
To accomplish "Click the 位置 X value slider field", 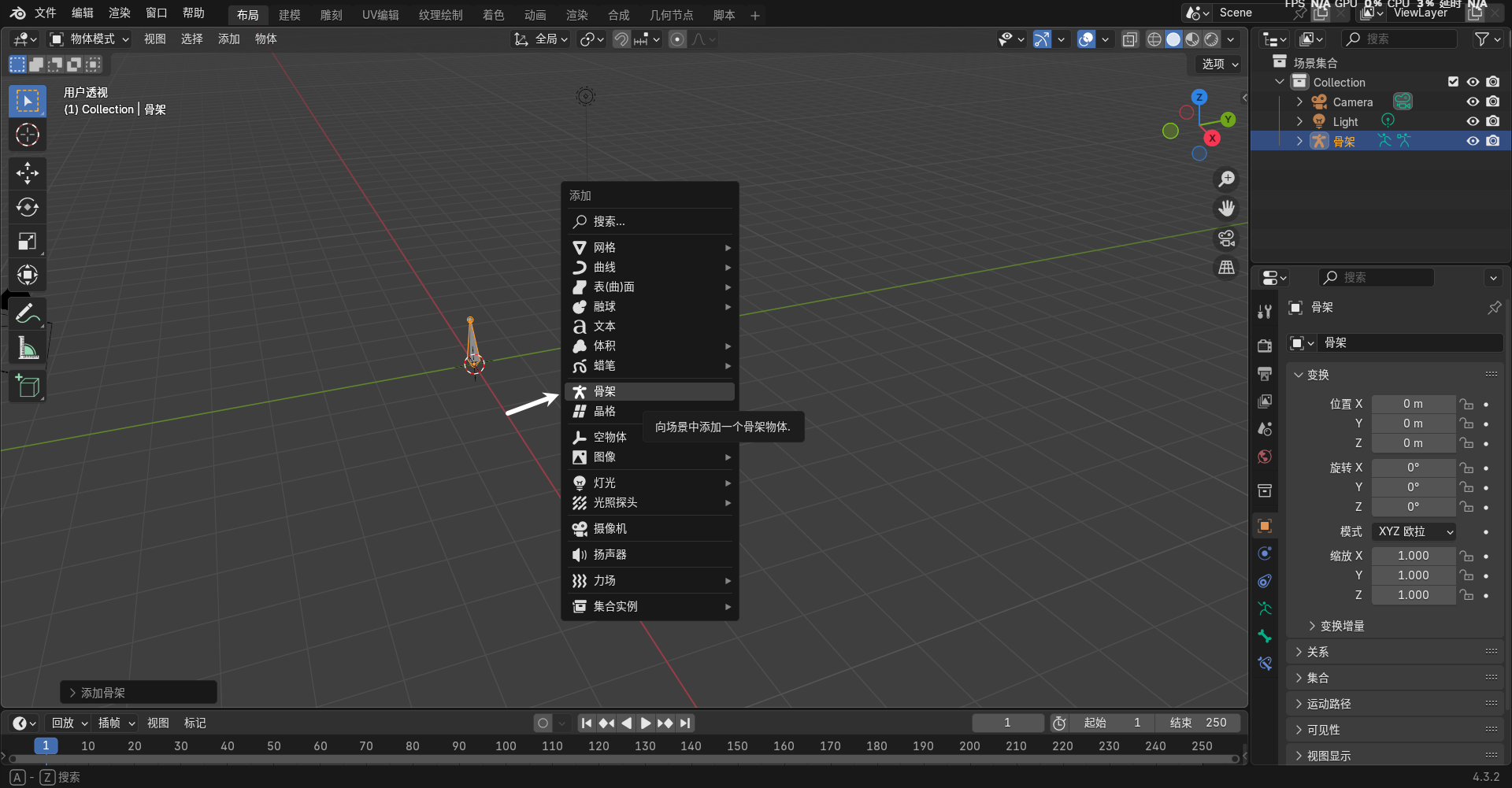I will pos(1413,404).
